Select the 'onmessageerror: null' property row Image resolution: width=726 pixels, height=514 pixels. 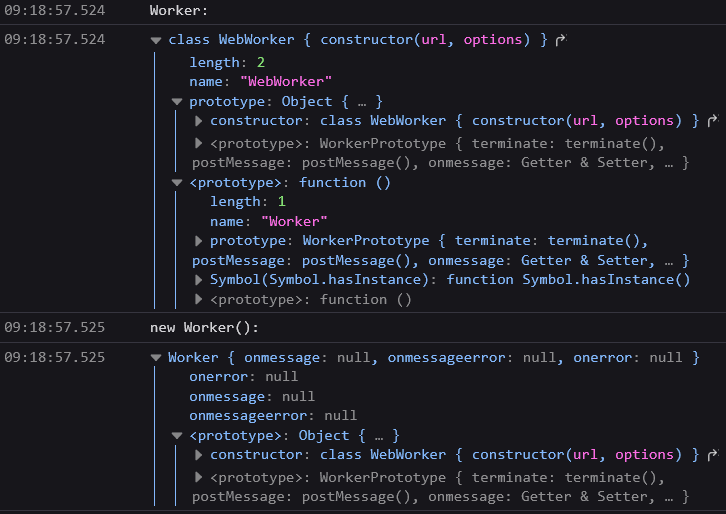pos(273,416)
